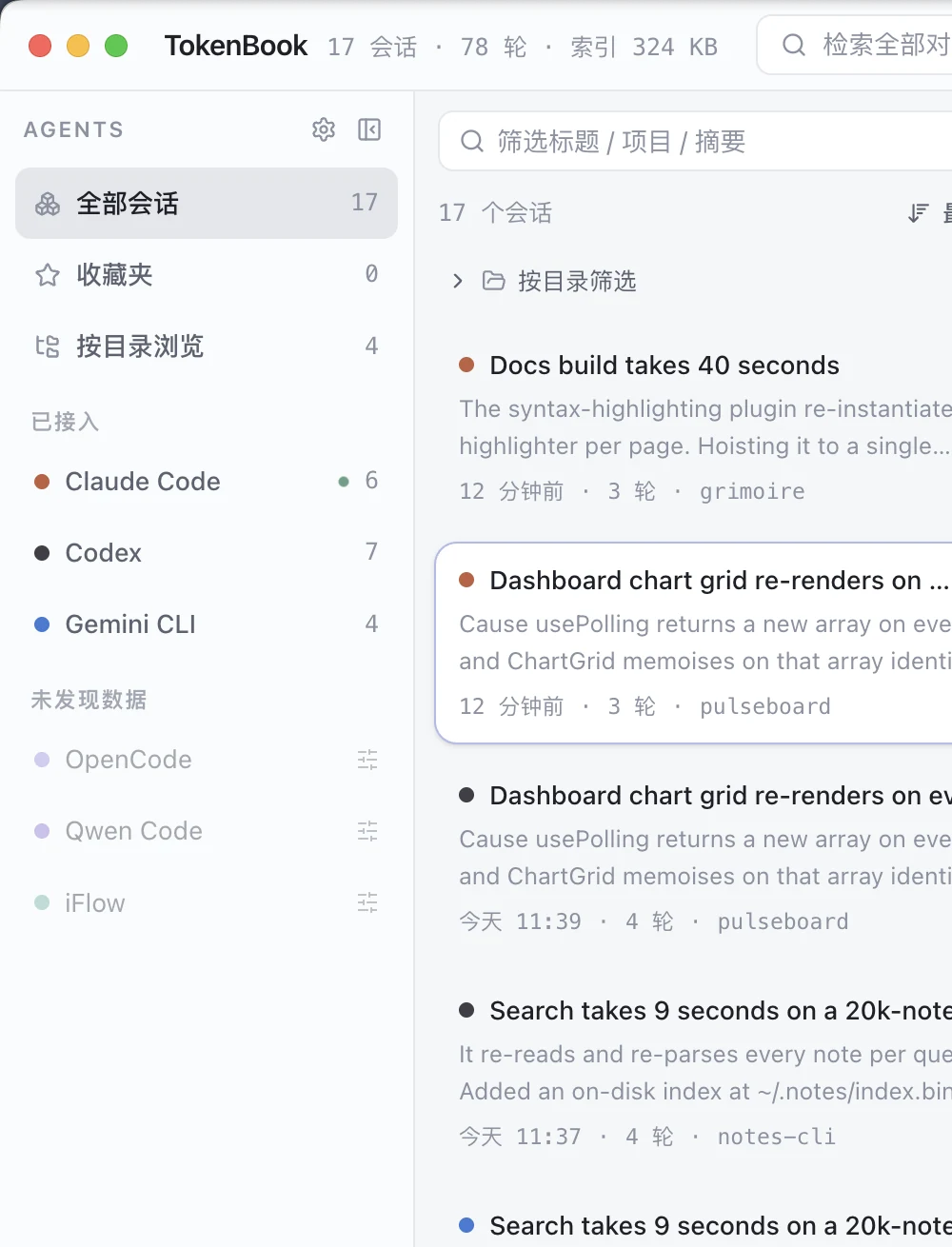Click the AGENTS header label
The width and height of the screenshot is (952, 1247).
pos(73,129)
